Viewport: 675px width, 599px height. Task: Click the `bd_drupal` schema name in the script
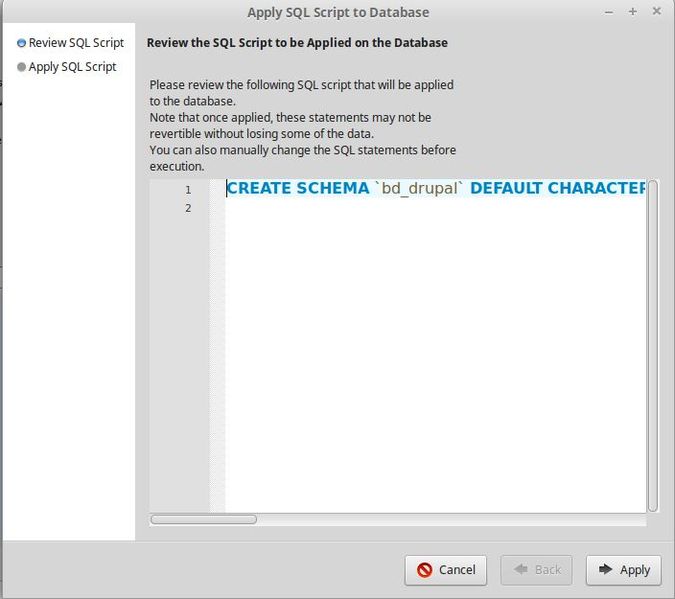tap(419, 188)
